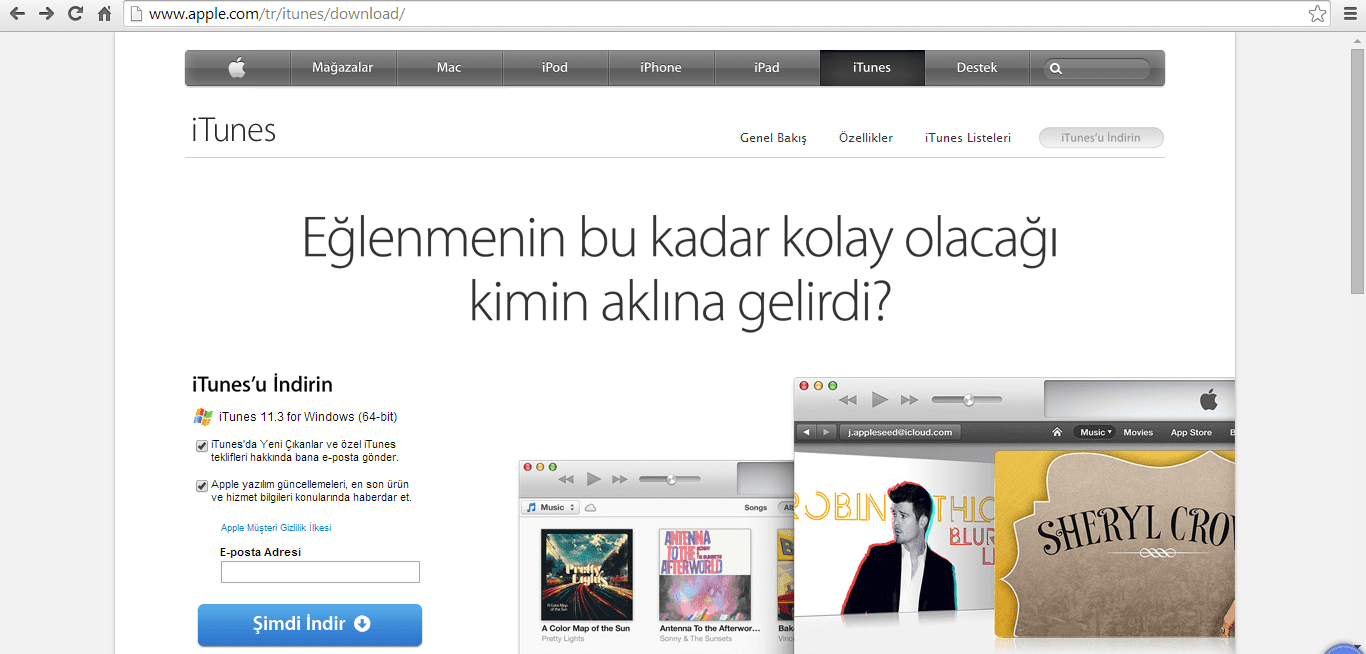Click play in the front iTunes window
This screenshot has height=654, width=1366.
pyautogui.click(x=880, y=400)
